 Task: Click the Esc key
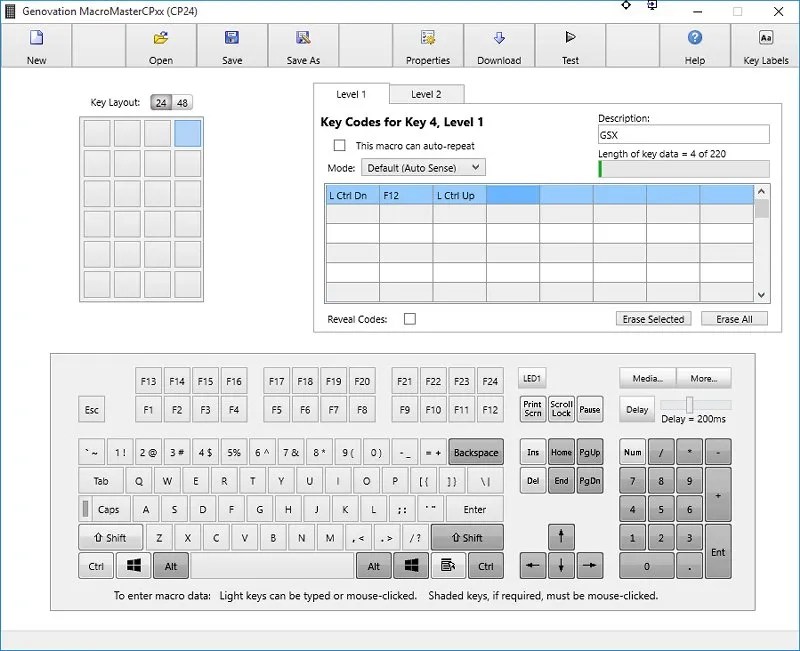92,409
